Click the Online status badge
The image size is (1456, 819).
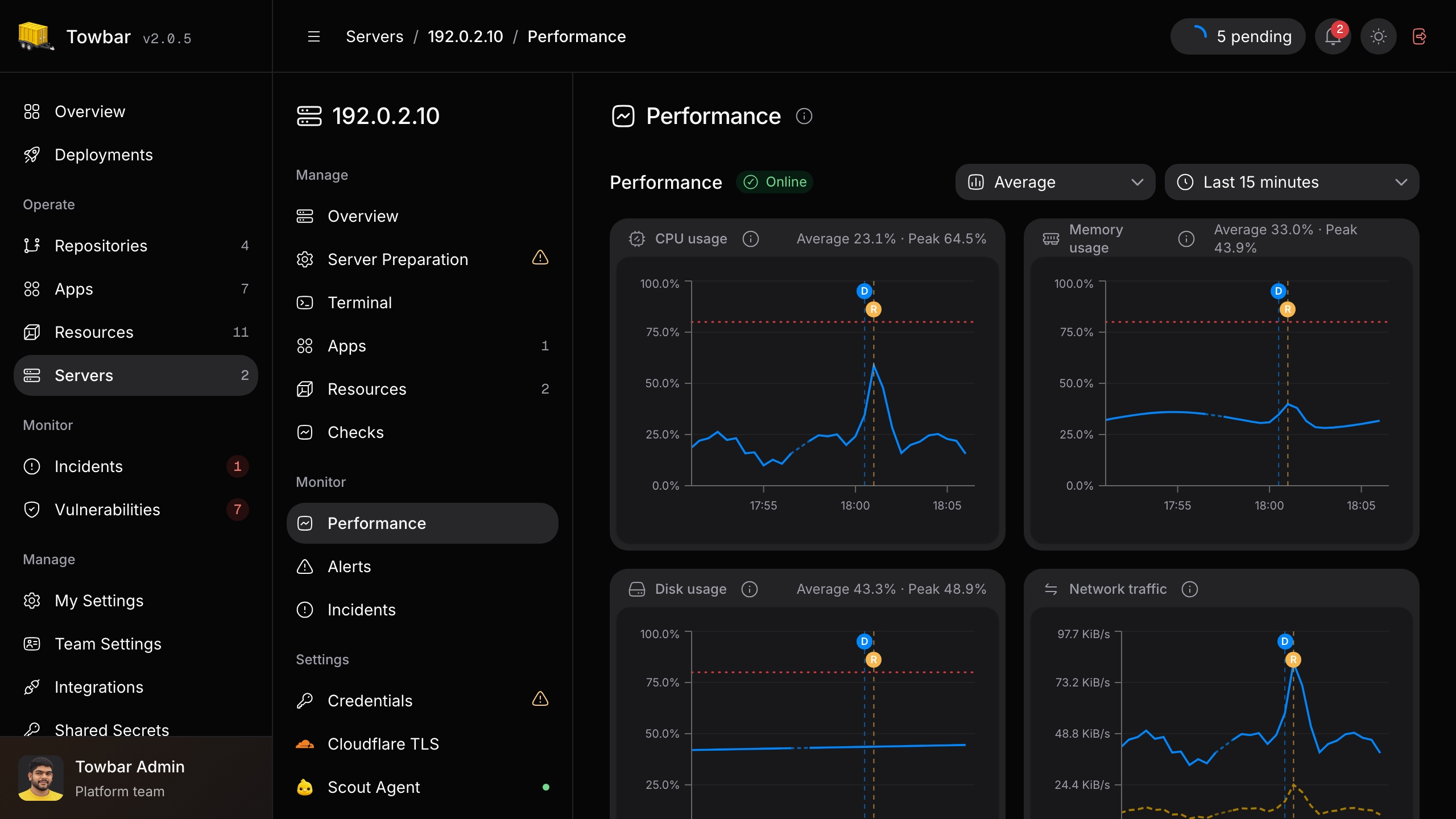click(x=775, y=182)
